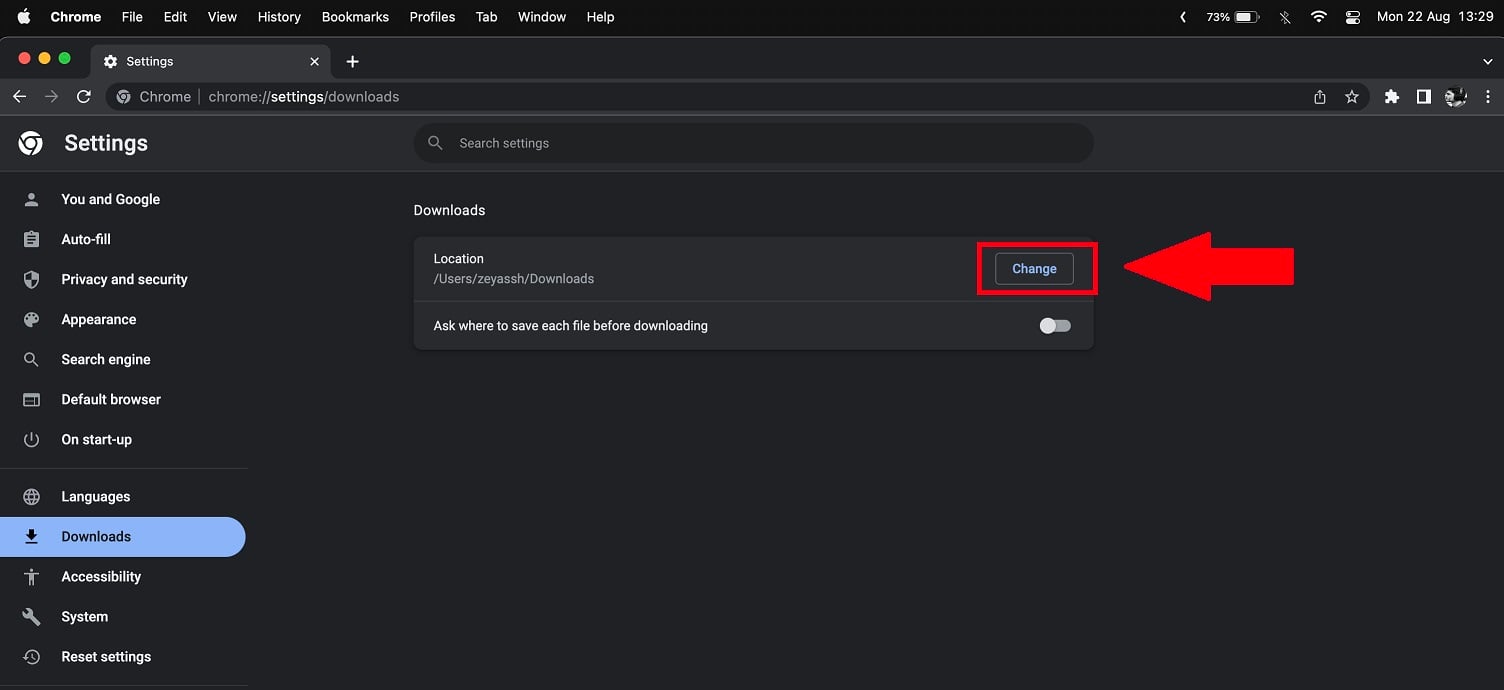Open the profile avatar menu
Image resolution: width=1504 pixels, height=690 pixels.
[1456, 97]
